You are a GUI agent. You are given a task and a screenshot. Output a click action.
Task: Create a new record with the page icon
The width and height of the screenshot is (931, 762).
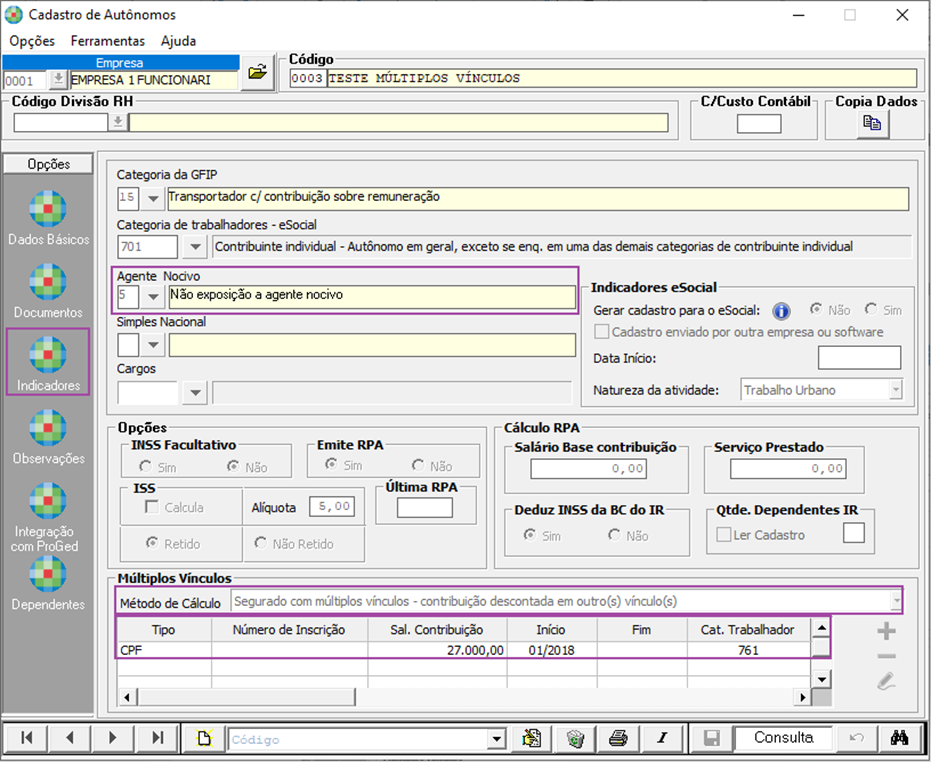204,738
